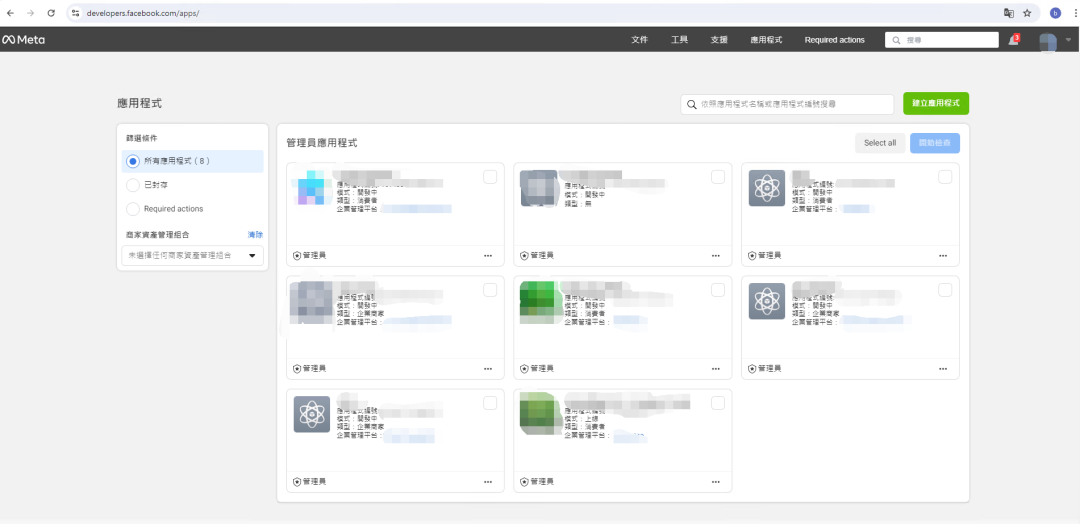Select the Required actions radio filter
The image size is (1080, 524).
[133, 209]
